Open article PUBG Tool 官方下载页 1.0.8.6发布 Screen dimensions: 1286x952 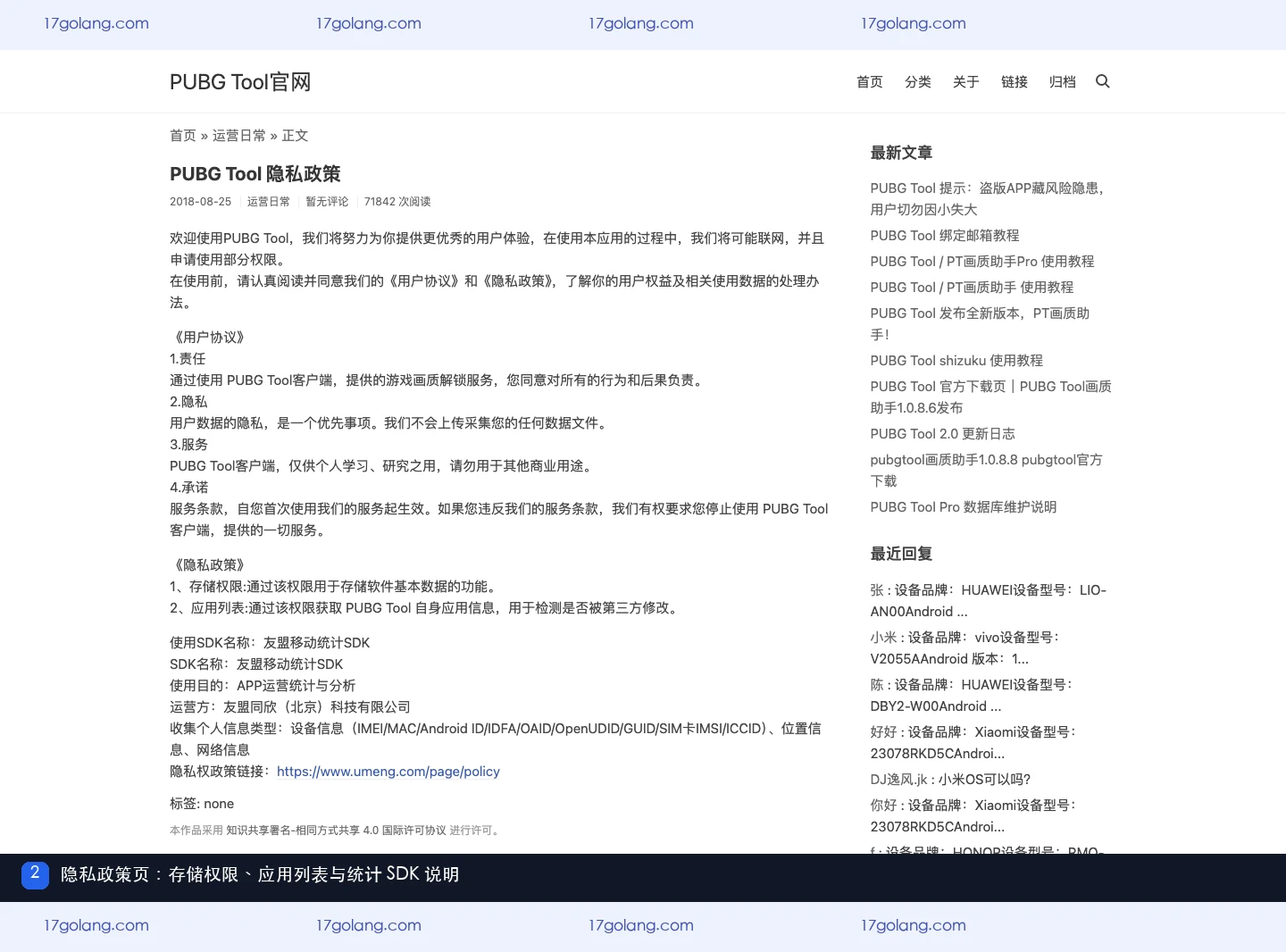[x=991, y=397]
